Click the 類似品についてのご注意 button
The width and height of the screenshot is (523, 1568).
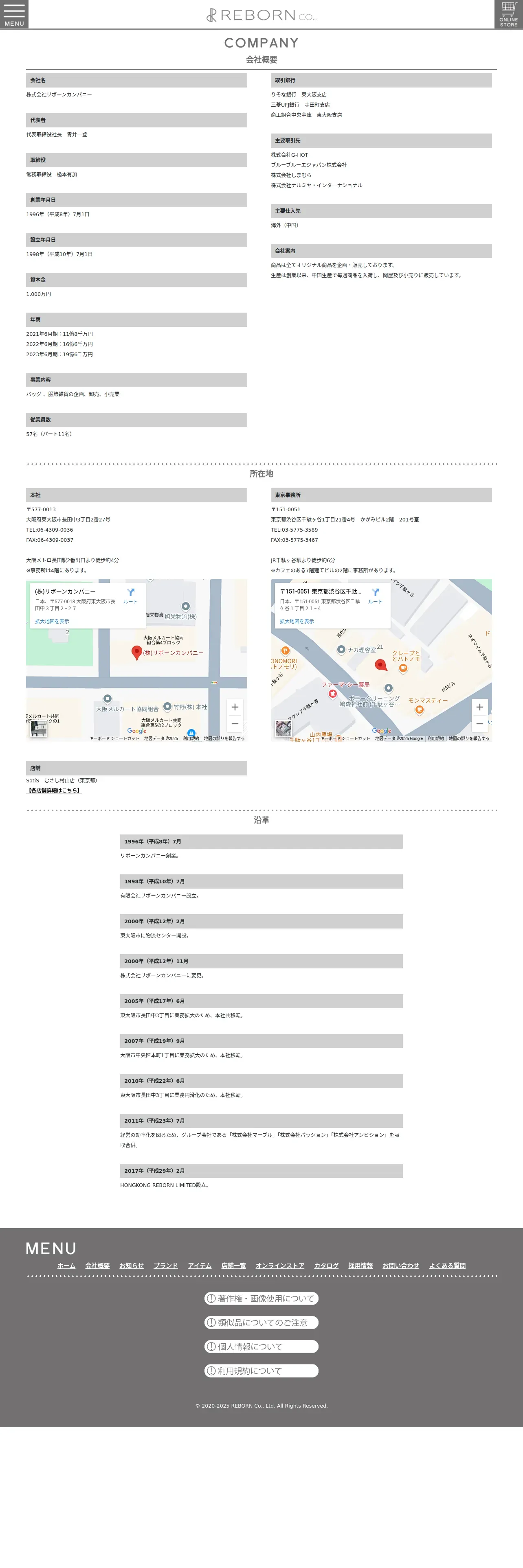coord(261,1322)
